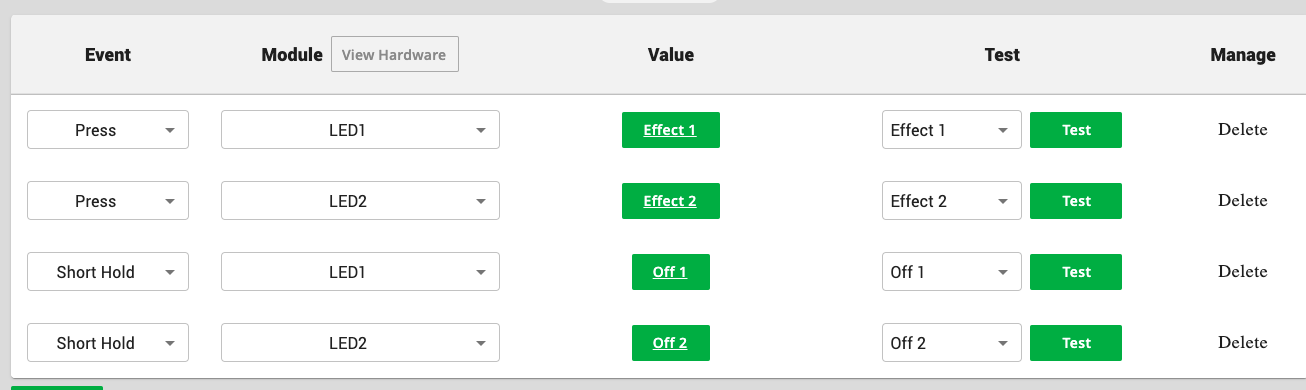Change module in first row LED1 dropdown
1306x390 pixels.
pos(360,130)
